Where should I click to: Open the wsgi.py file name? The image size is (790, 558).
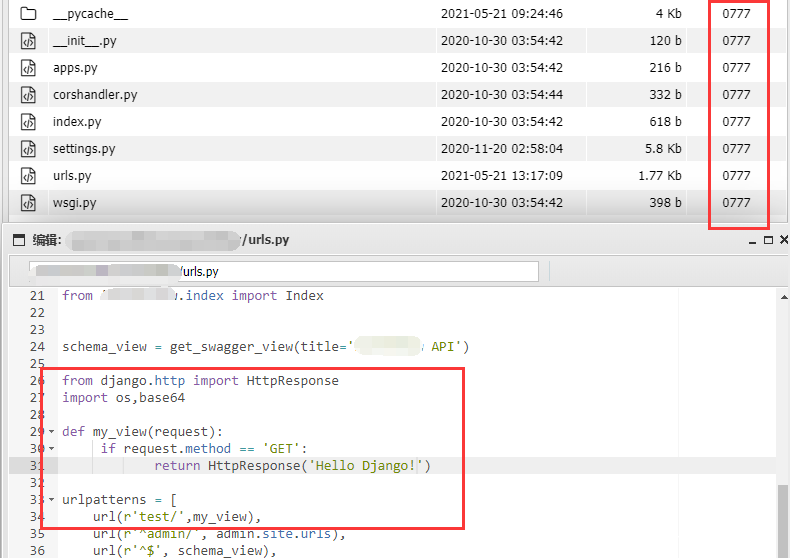pyautogui.click(x=75, y=203)
